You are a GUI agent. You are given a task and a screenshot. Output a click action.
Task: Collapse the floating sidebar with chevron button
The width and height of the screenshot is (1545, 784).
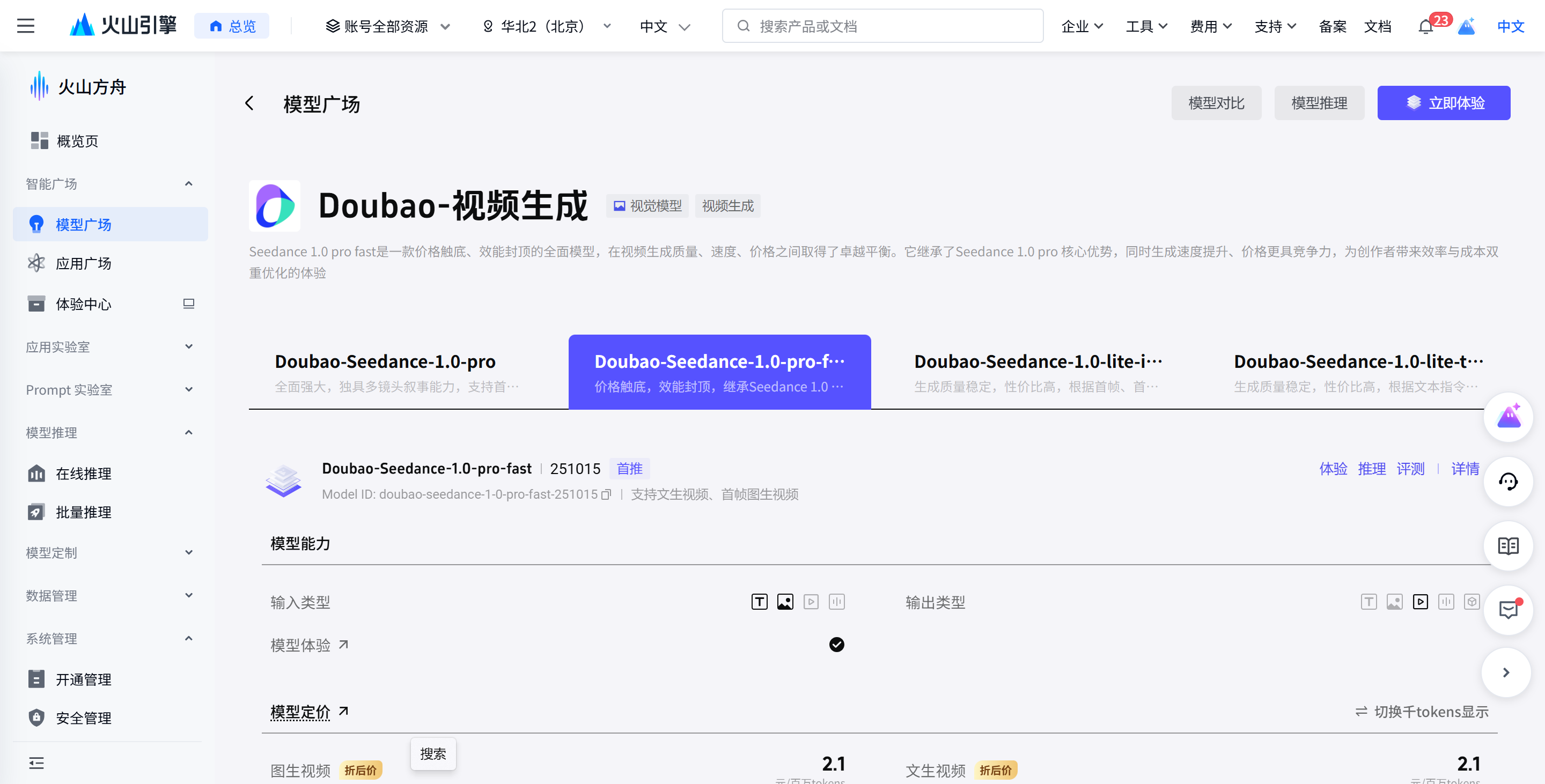pos(1506,672)
